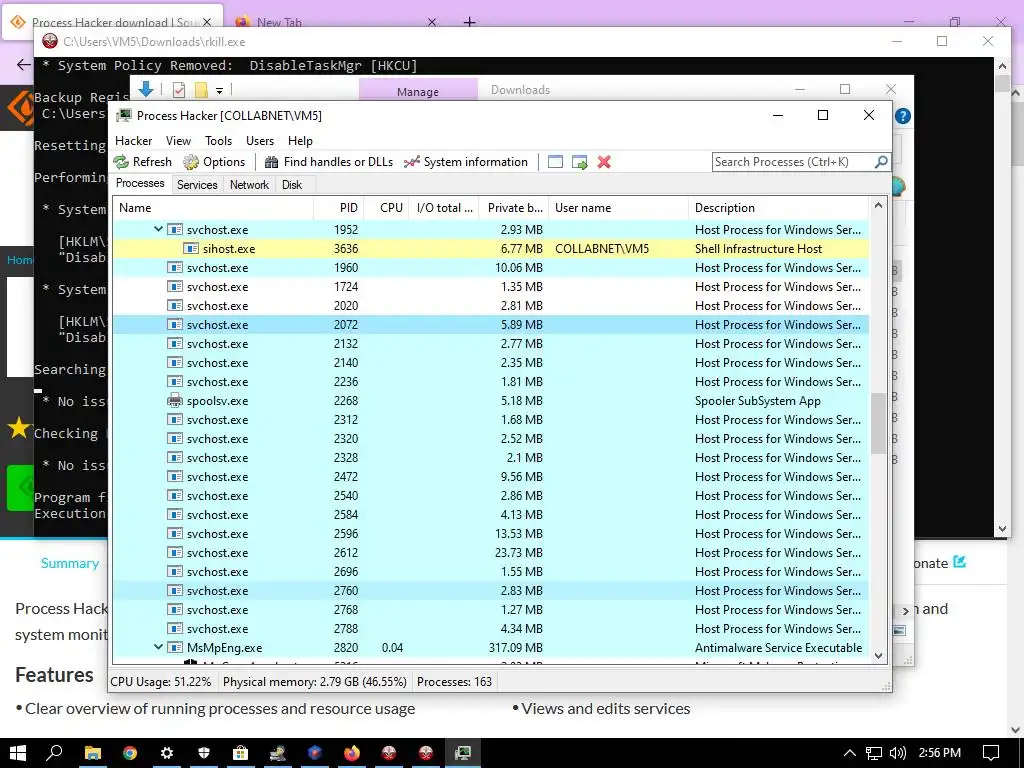Click the browser Back arrow
The image size is (1024, 768).
(24, 65)
